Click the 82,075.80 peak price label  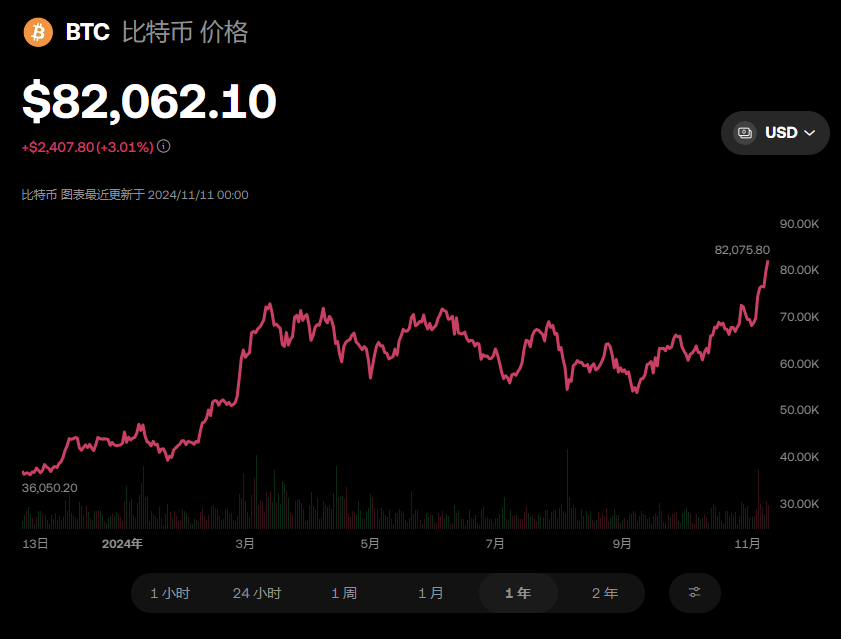pyautogui.click(x=742, y=249)
